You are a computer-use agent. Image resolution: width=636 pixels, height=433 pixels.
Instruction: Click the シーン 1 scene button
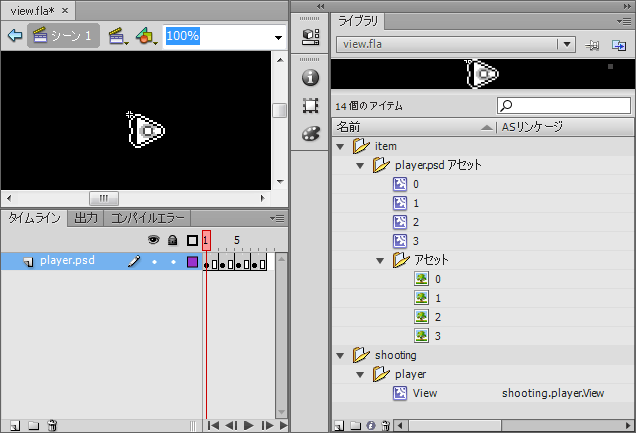tap(62, 36)
